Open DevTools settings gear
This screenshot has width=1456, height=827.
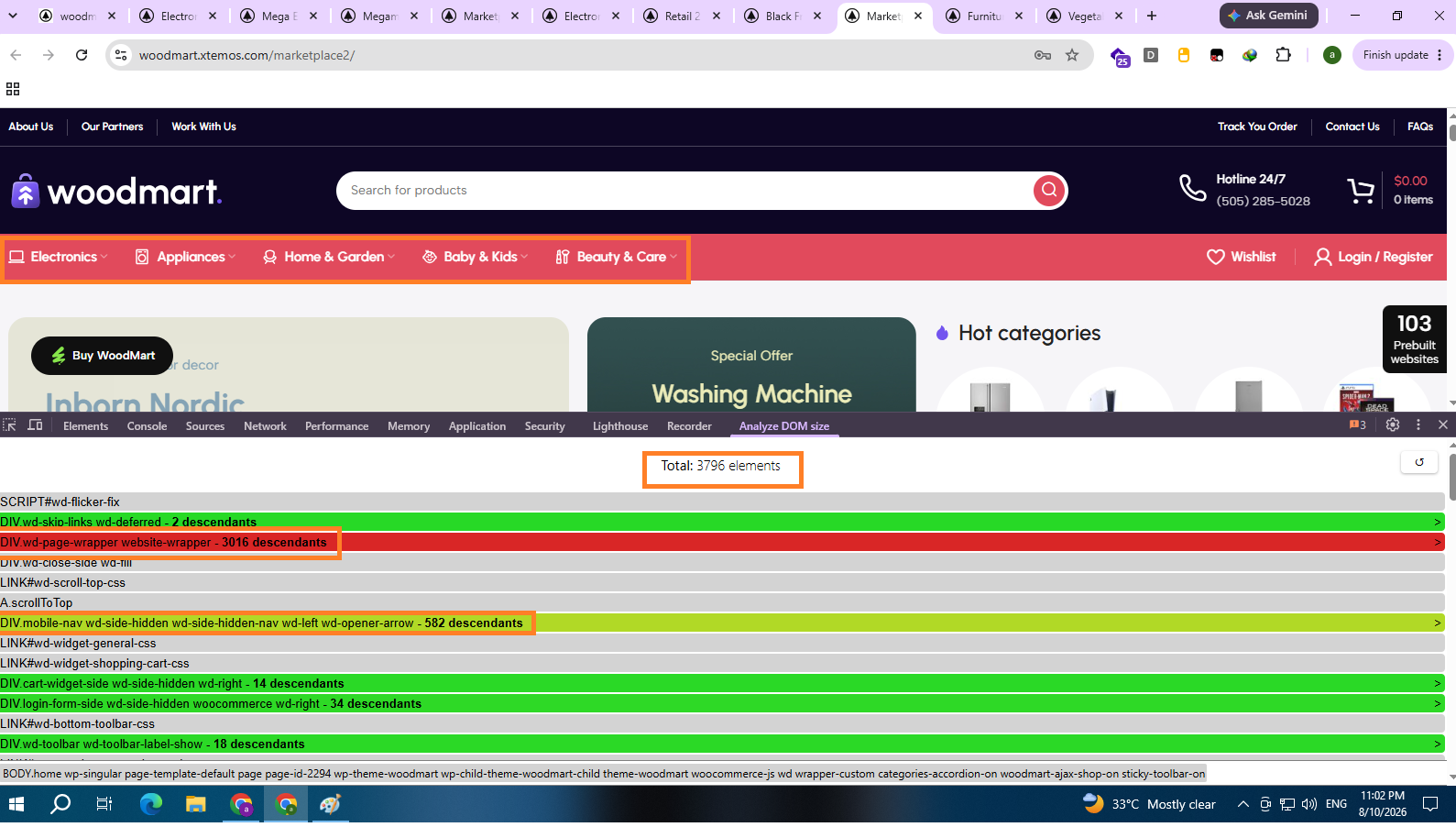pyautogui.click(x=1393, y=425)
